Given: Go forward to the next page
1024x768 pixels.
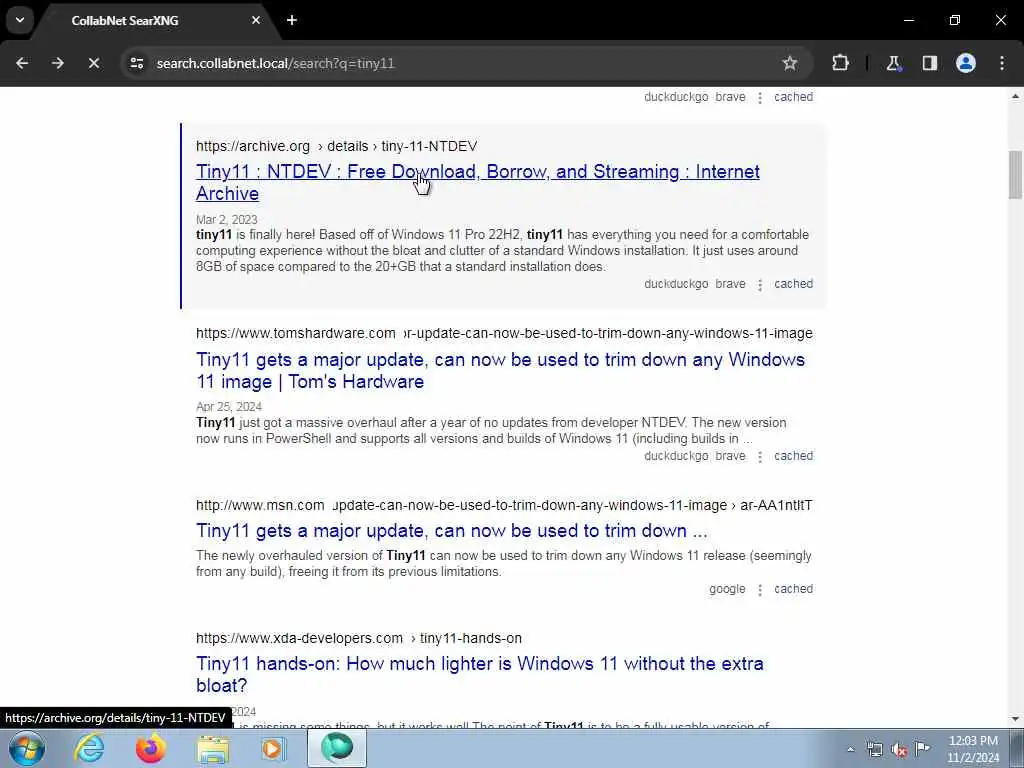Looking at the screenshot, I should tap(58, 63).
